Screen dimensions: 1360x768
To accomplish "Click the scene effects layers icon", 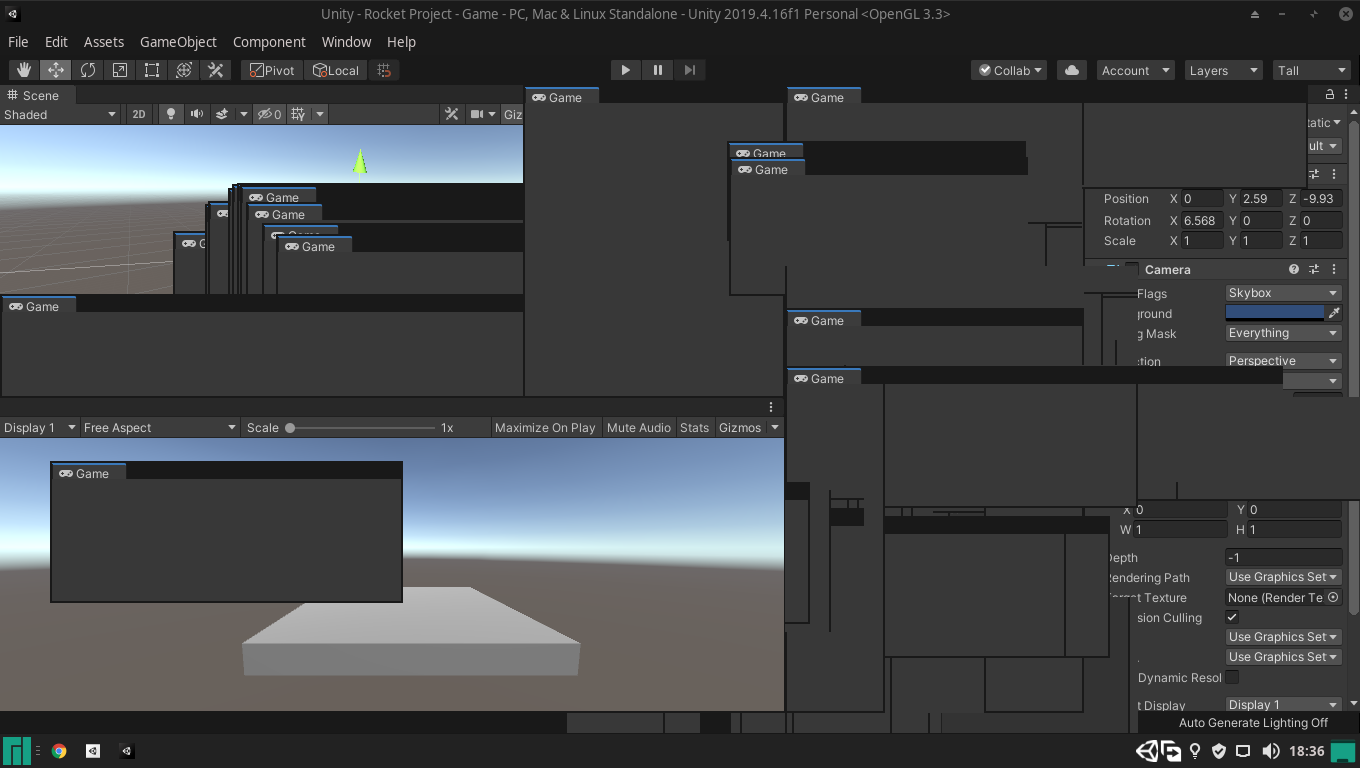I will click(x=222, y=114).
